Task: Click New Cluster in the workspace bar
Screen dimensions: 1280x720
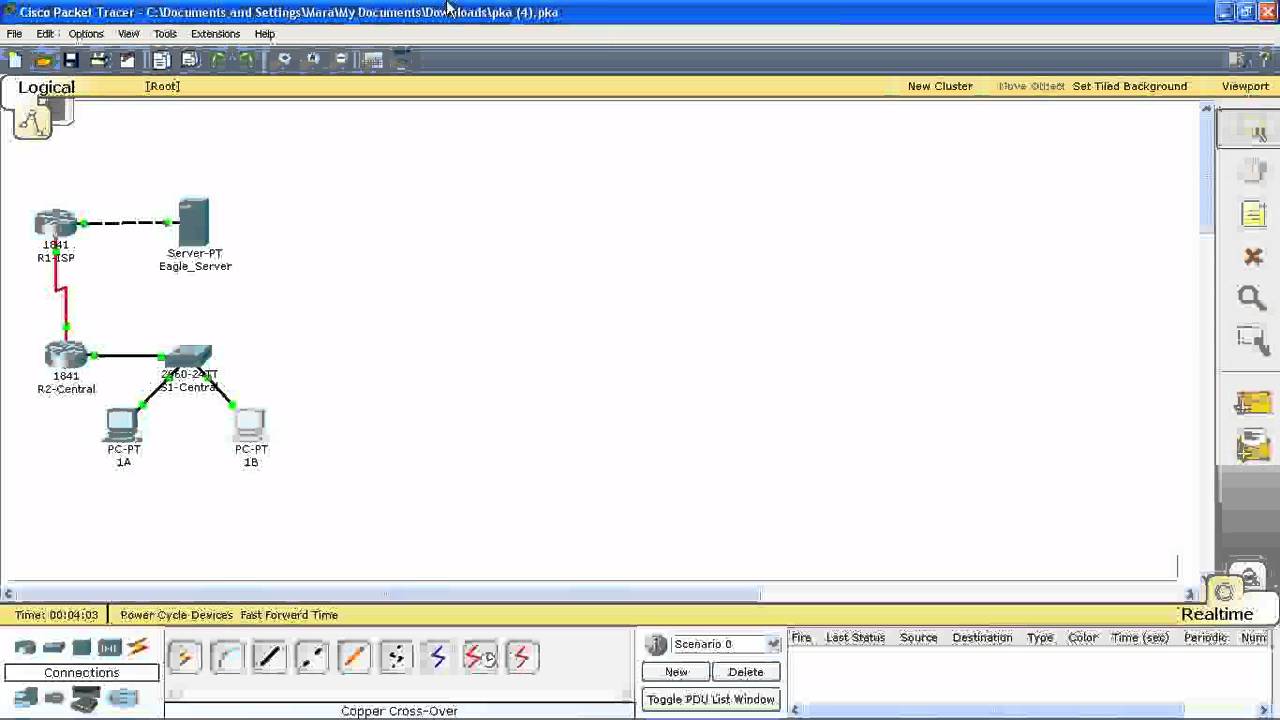Action: pos(940,86)
